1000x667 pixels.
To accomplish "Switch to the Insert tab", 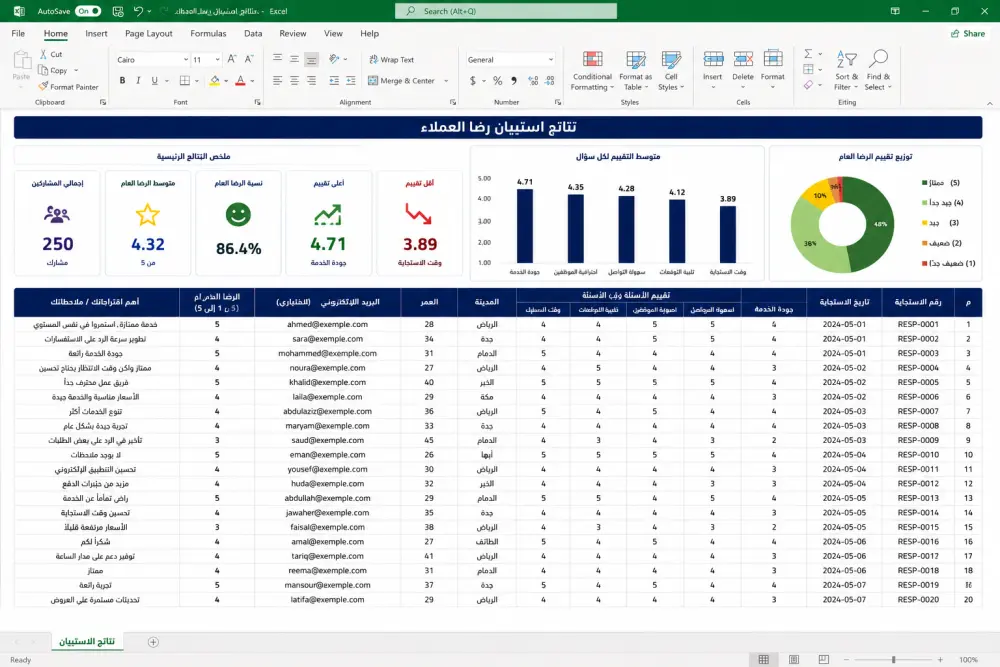I will click(x=96, y=33).
